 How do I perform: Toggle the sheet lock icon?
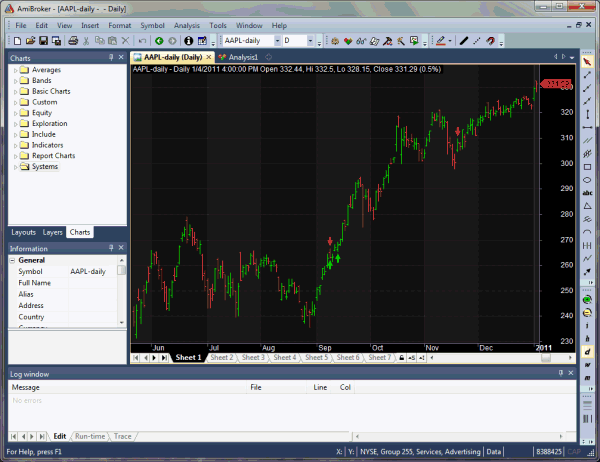401,358
